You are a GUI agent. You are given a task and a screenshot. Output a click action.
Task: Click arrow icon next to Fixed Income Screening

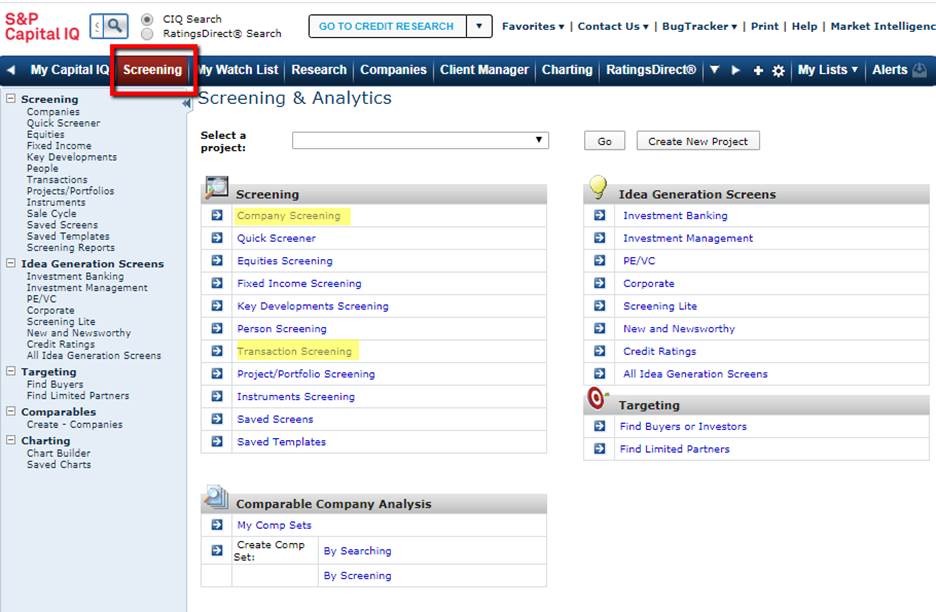click(217, 284)
